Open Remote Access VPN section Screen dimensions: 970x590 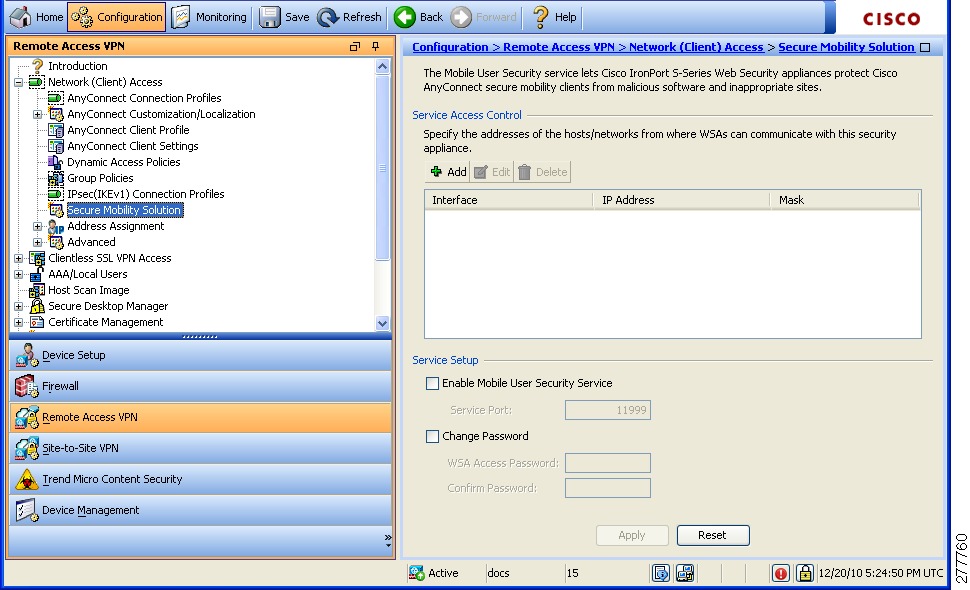tap(200, 417)
